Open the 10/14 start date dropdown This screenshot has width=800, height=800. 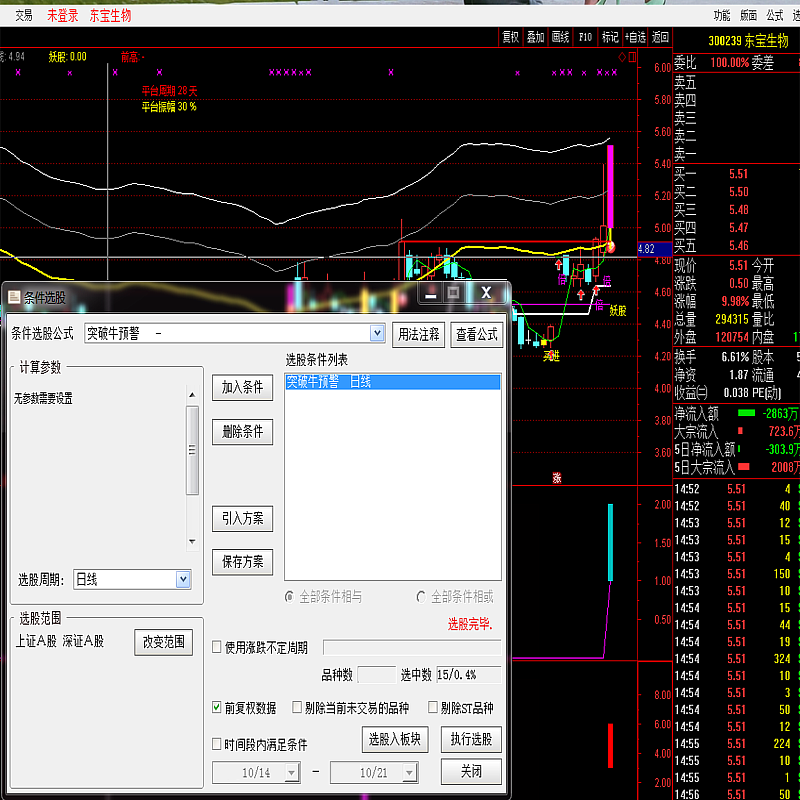coord(291,773)
